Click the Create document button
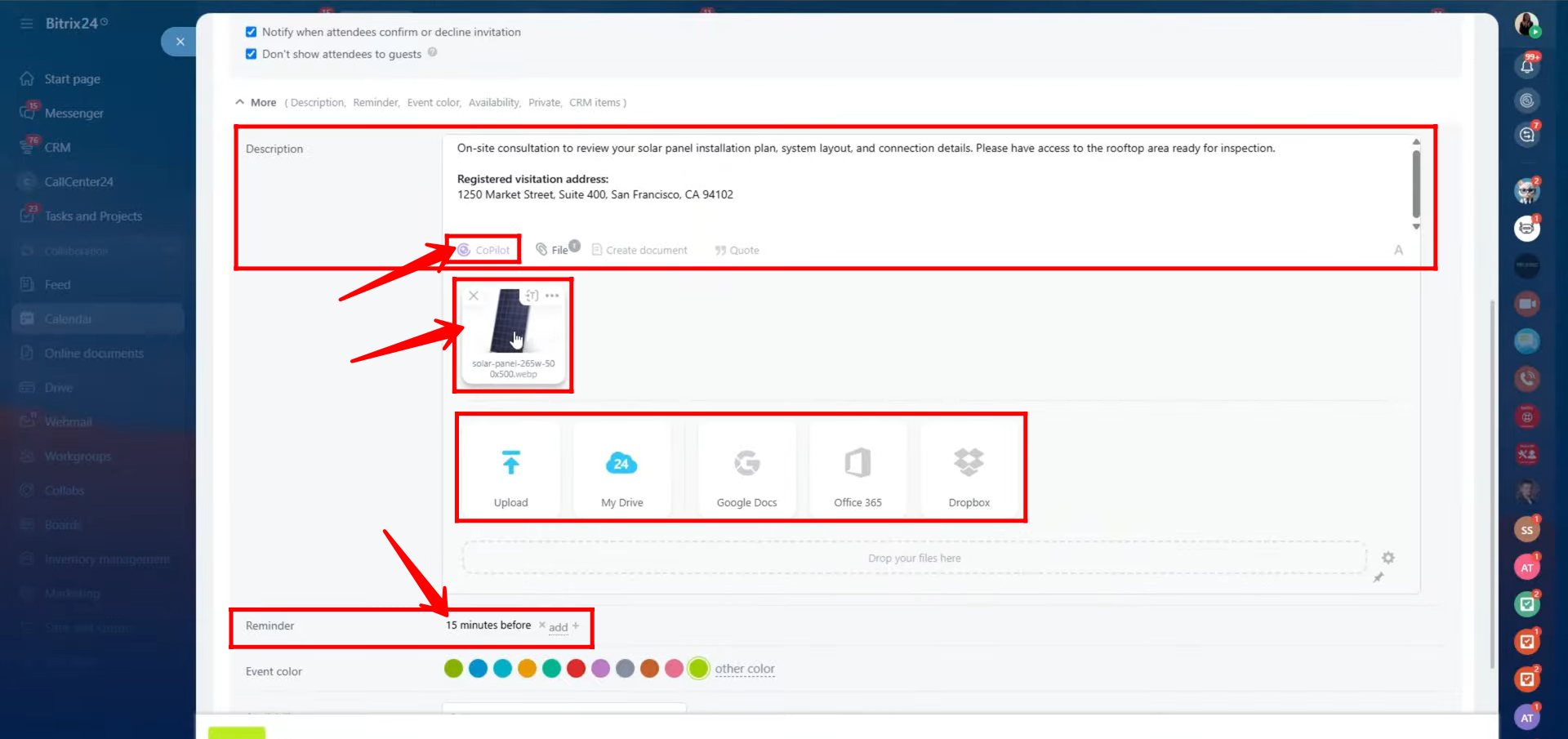 tap(639, 250)
